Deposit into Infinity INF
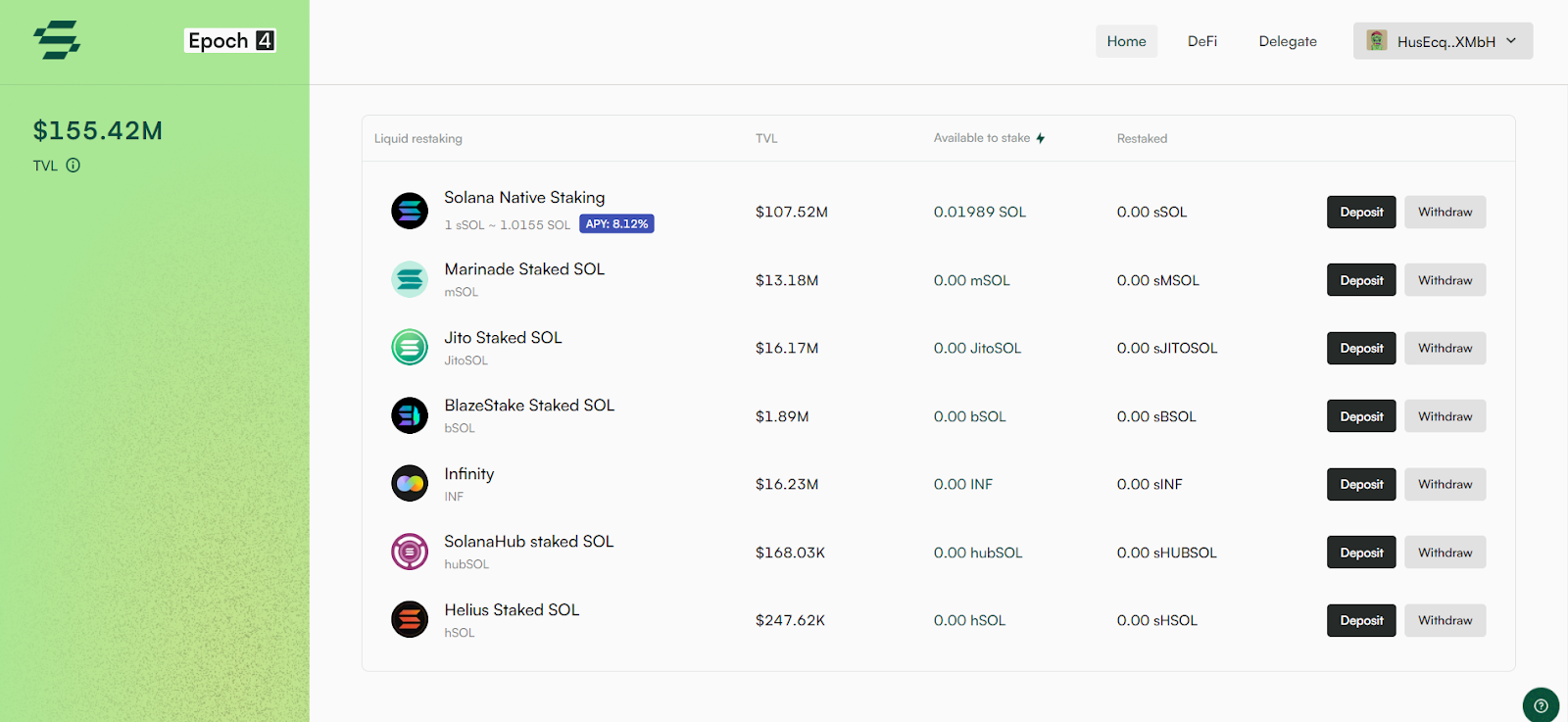1568x722 pixels. (x=1361, y=484)
